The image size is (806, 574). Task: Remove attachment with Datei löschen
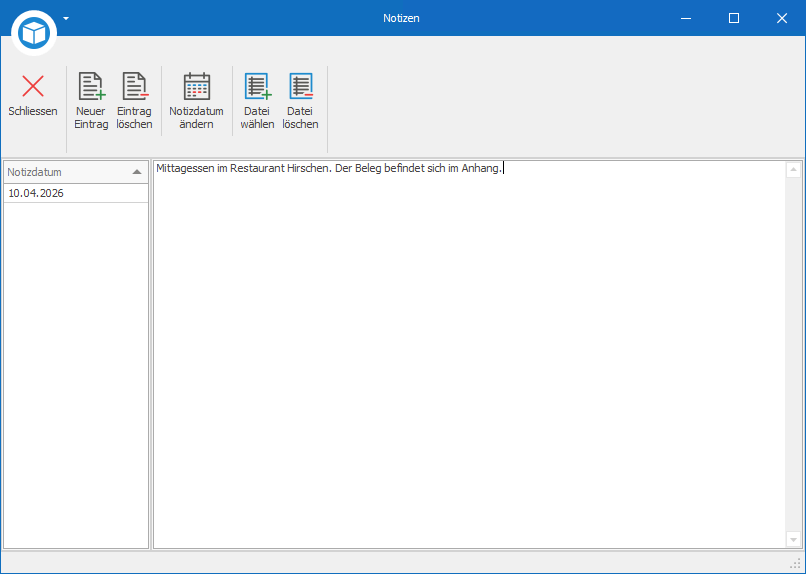tap(300, 100)
